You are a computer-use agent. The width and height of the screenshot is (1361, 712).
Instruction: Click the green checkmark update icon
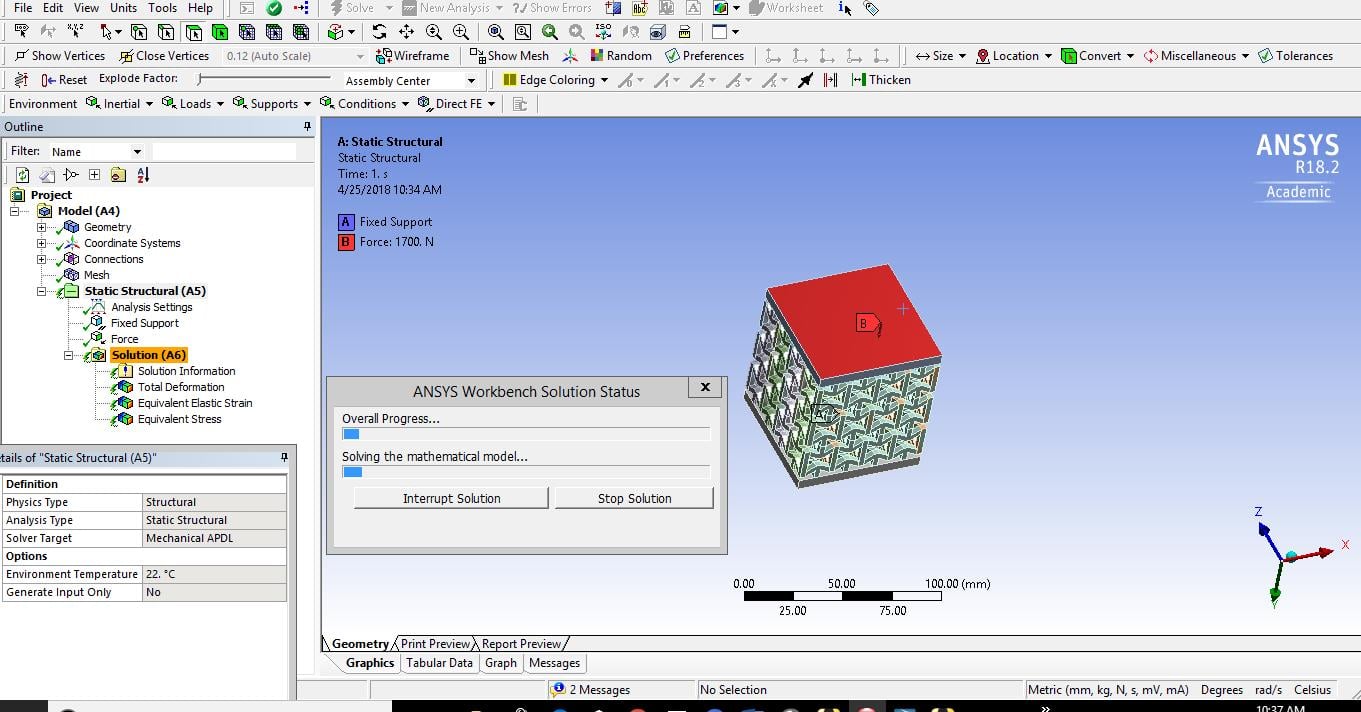[274, 8]
